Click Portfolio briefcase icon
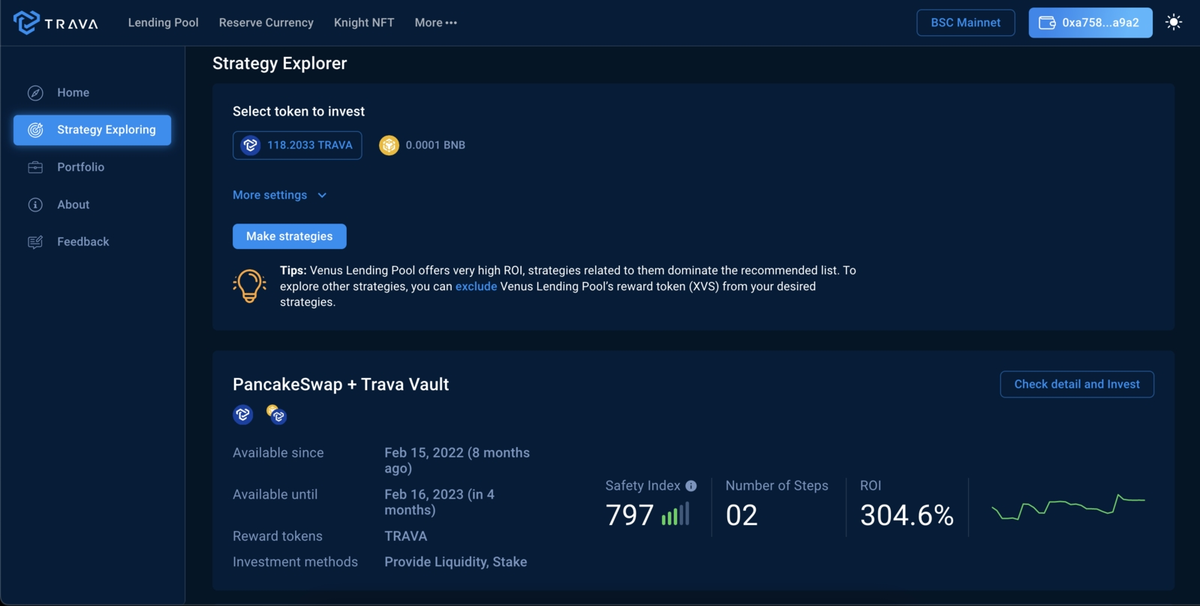This screenshot has height=606, width=1200. (35, 167)
